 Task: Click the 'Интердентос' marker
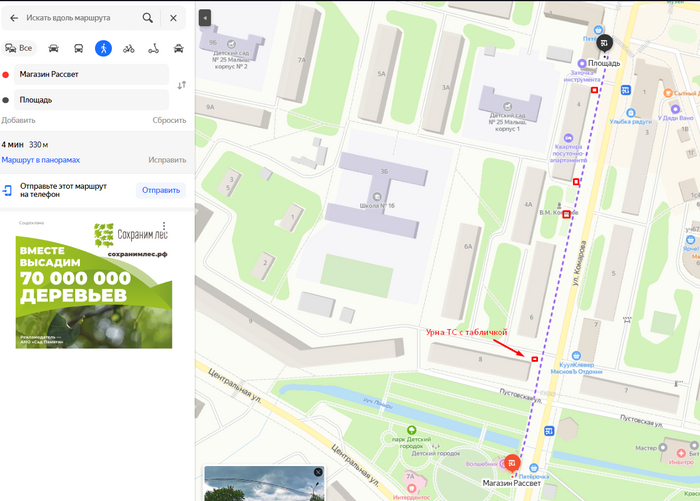click(x=412, y=488)
